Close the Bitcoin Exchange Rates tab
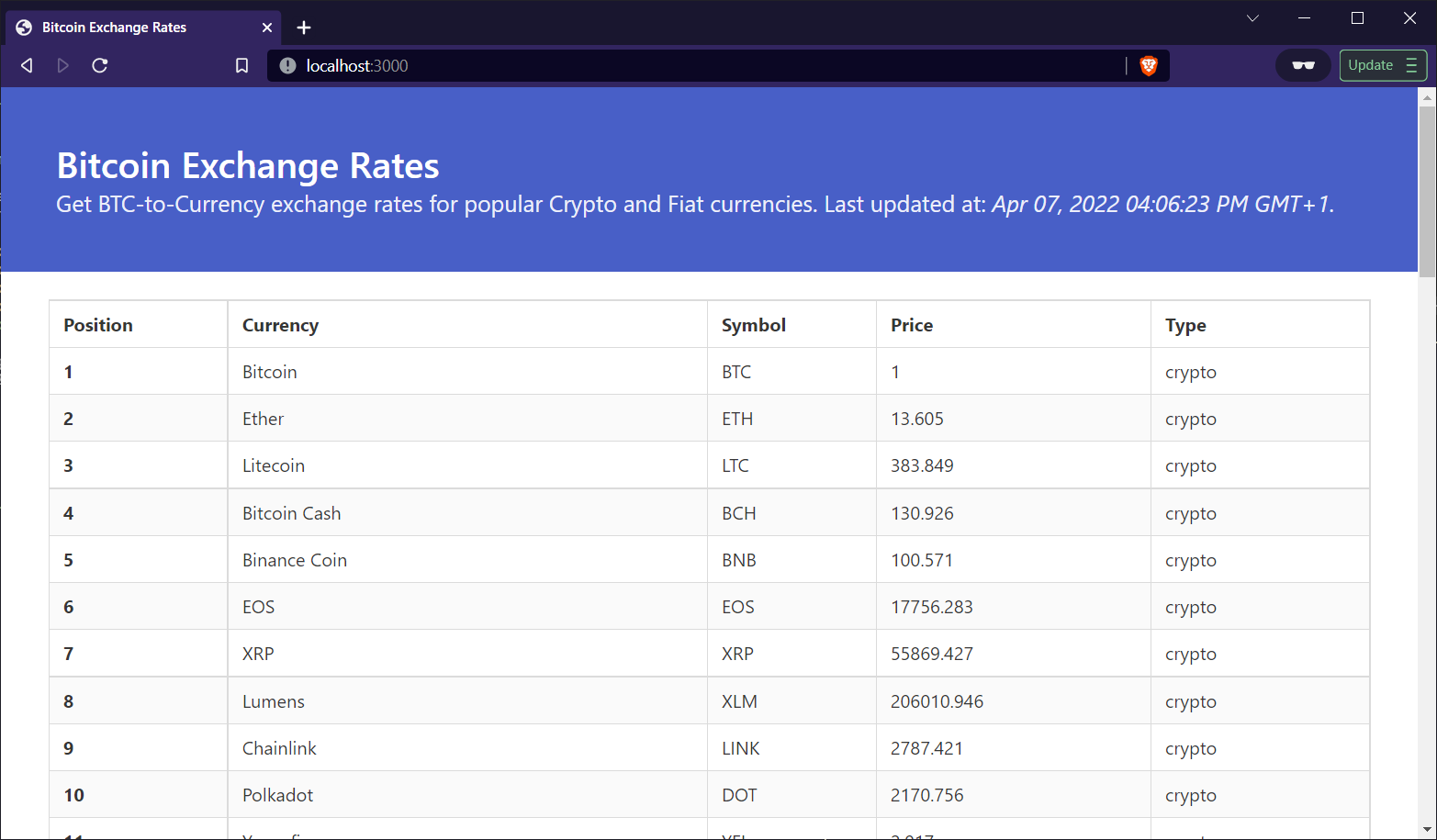Viewport: 1437px width, 840px height. pyautogui.click(x=266, y=28)
